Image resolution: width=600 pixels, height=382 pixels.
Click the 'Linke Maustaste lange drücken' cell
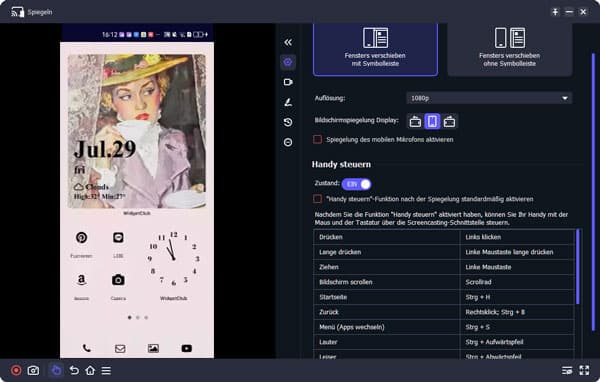point(517,252)
